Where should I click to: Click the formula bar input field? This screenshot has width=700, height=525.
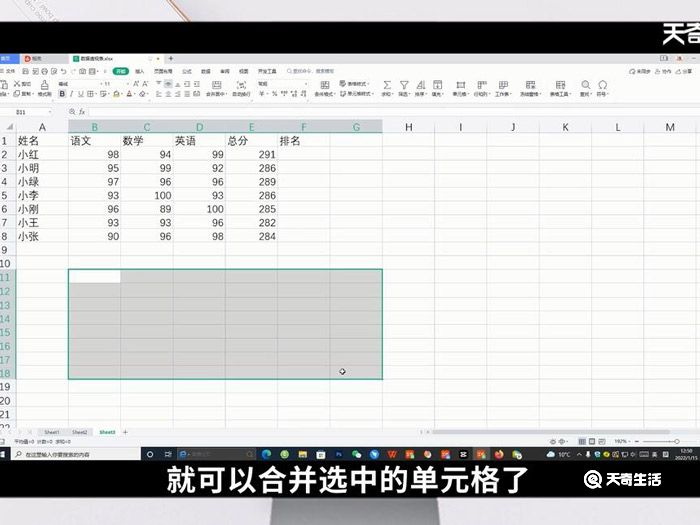coord(393,112)
